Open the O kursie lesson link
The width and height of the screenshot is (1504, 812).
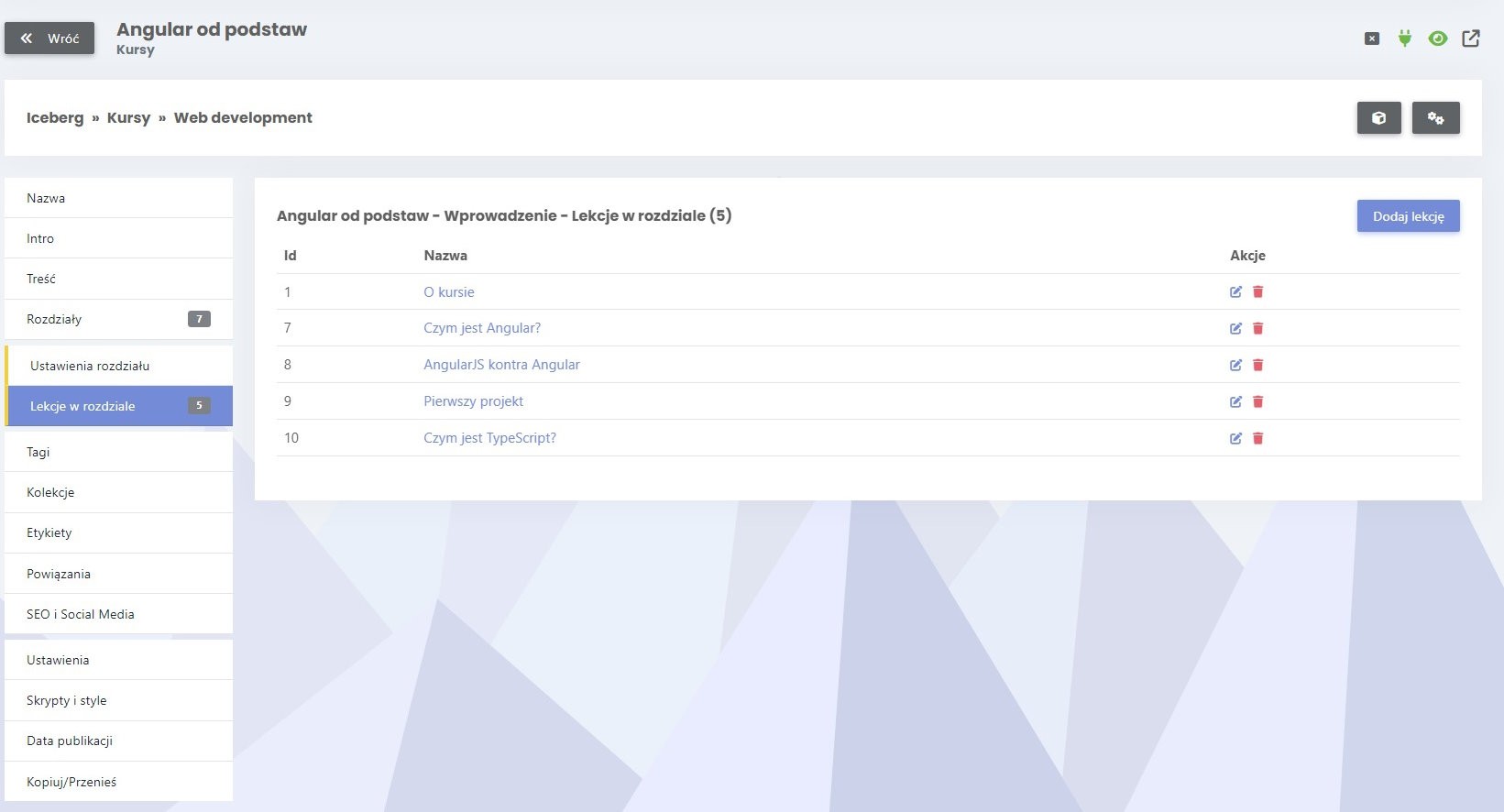click(x=449, y=292)
